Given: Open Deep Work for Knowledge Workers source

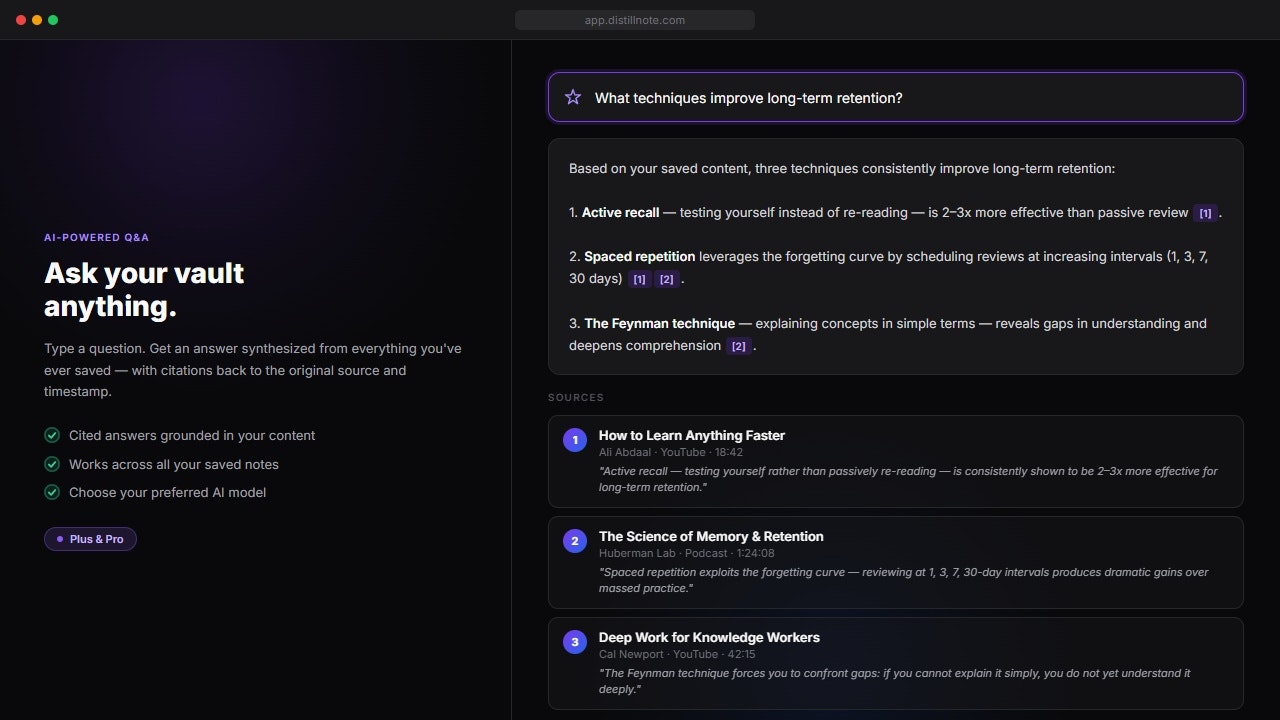Looking at the screenshot, I should point(896,663).
